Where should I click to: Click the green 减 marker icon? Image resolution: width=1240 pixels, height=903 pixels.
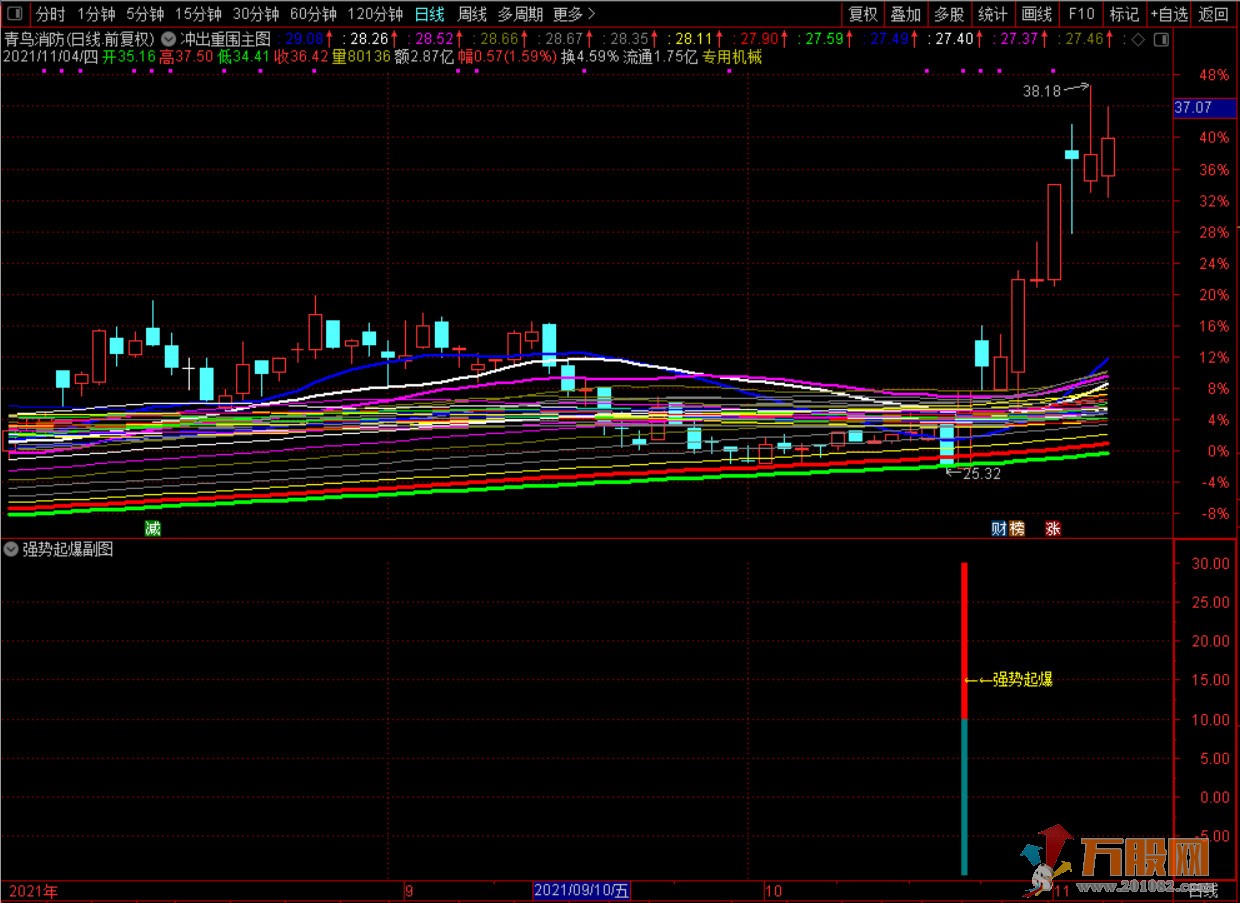[x=152, y=529]
